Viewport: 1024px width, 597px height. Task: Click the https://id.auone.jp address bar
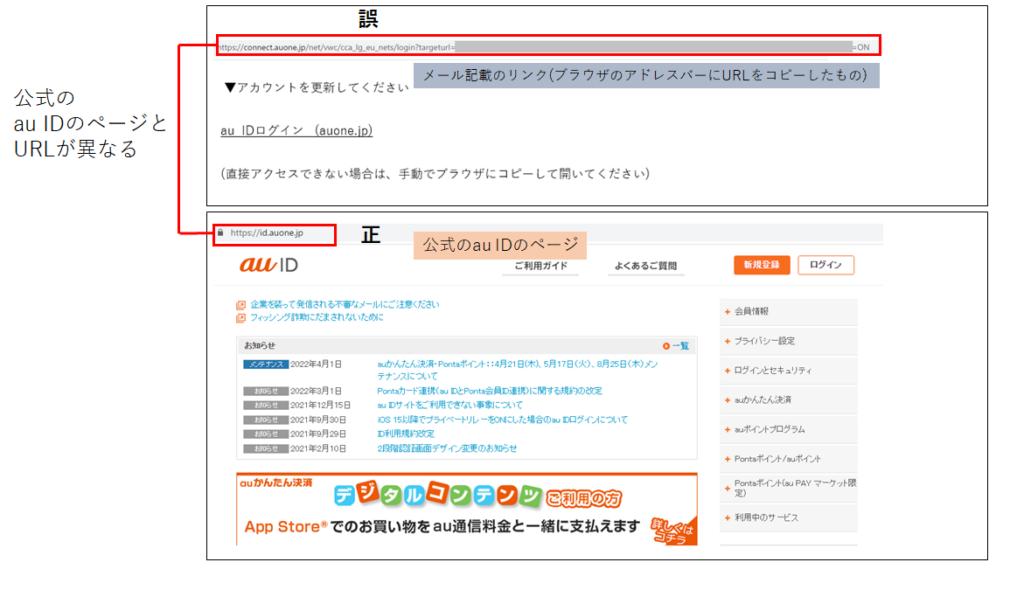(x=275, y=233)
